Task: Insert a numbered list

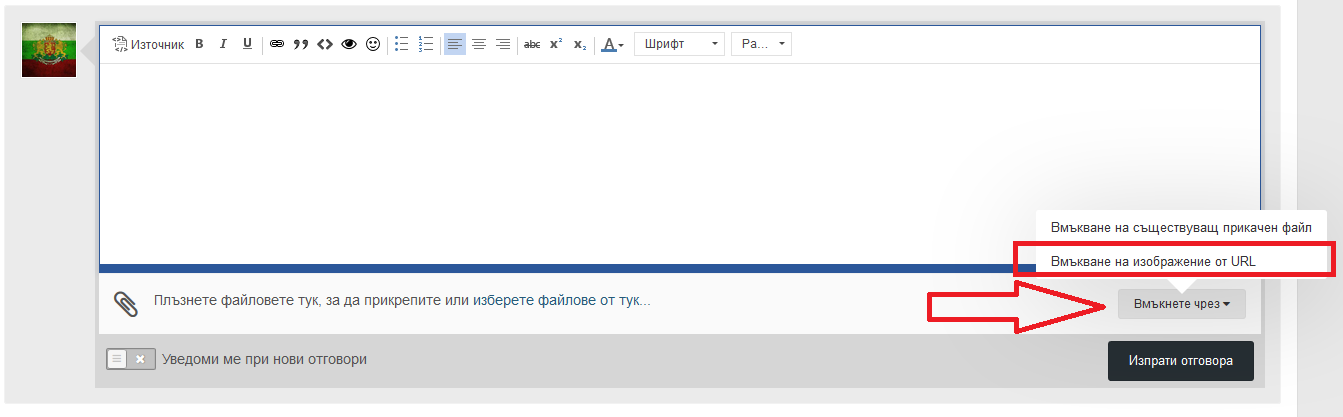Action: pyautogui.click(x=426, y=44)
